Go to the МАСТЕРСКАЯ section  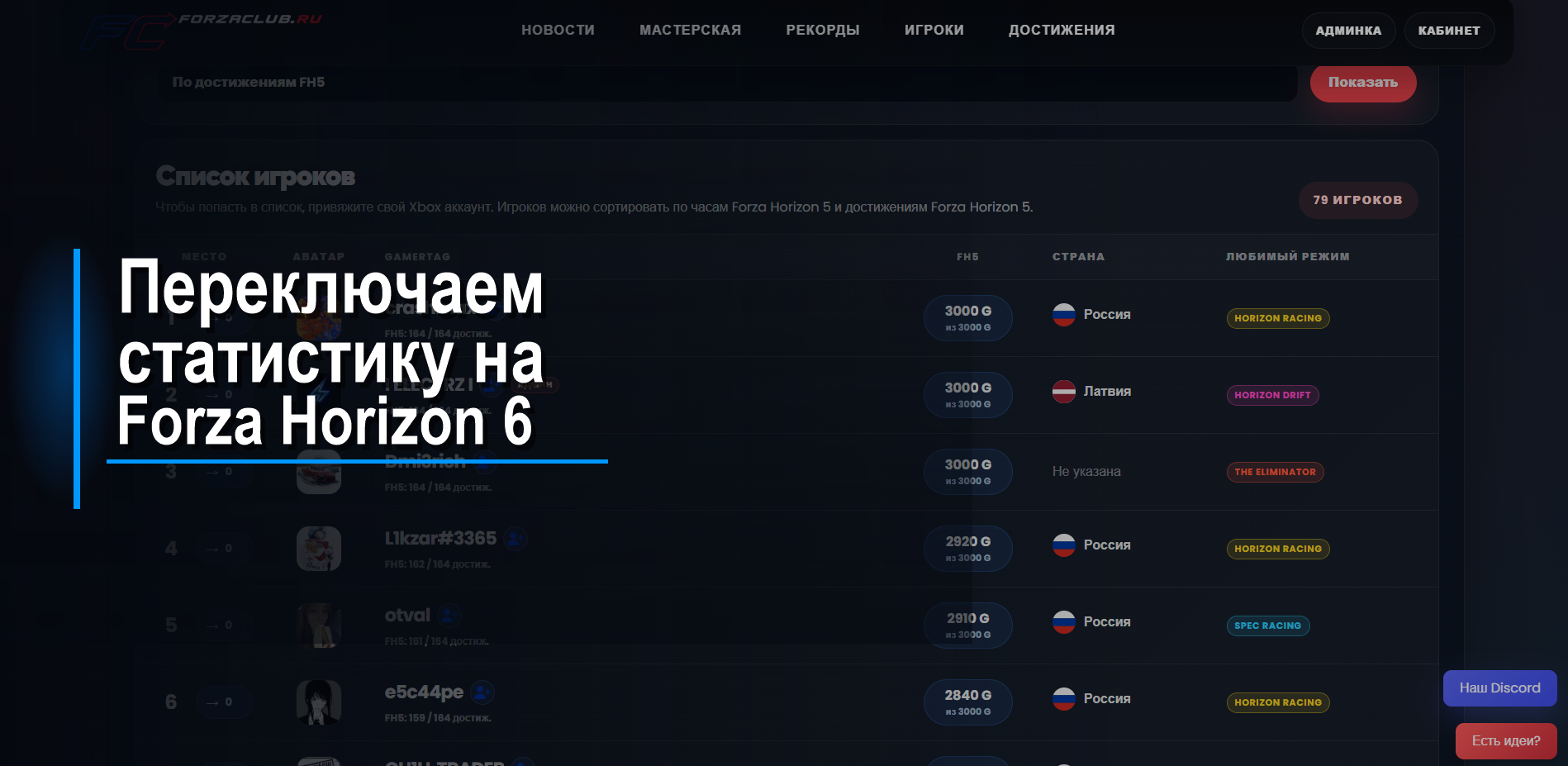tap(690, 30)
